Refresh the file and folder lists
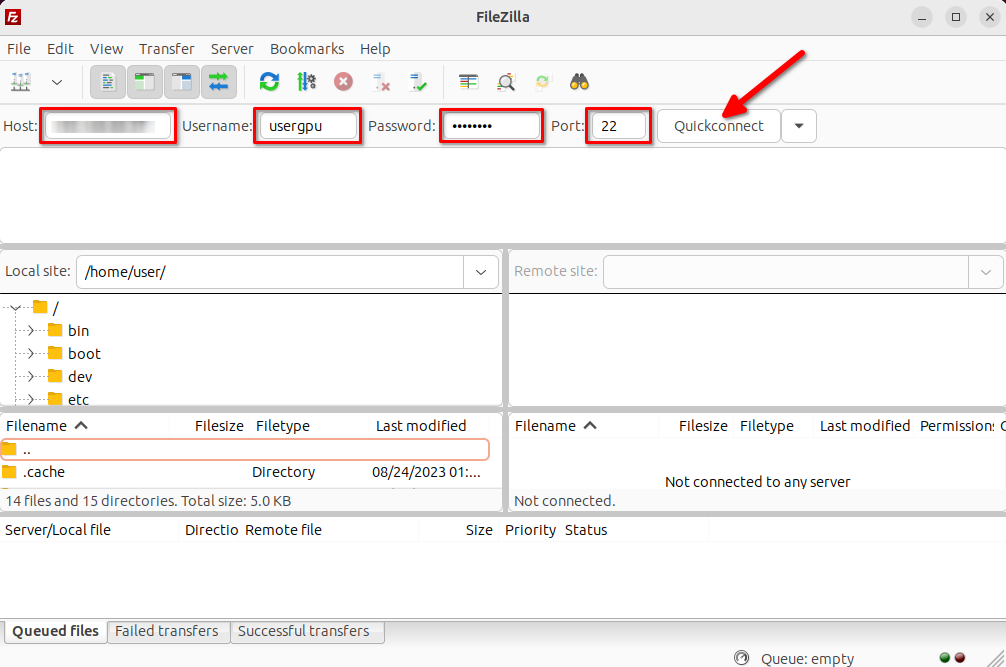This screenshot has height=667, width=1006. click(269, 81)
